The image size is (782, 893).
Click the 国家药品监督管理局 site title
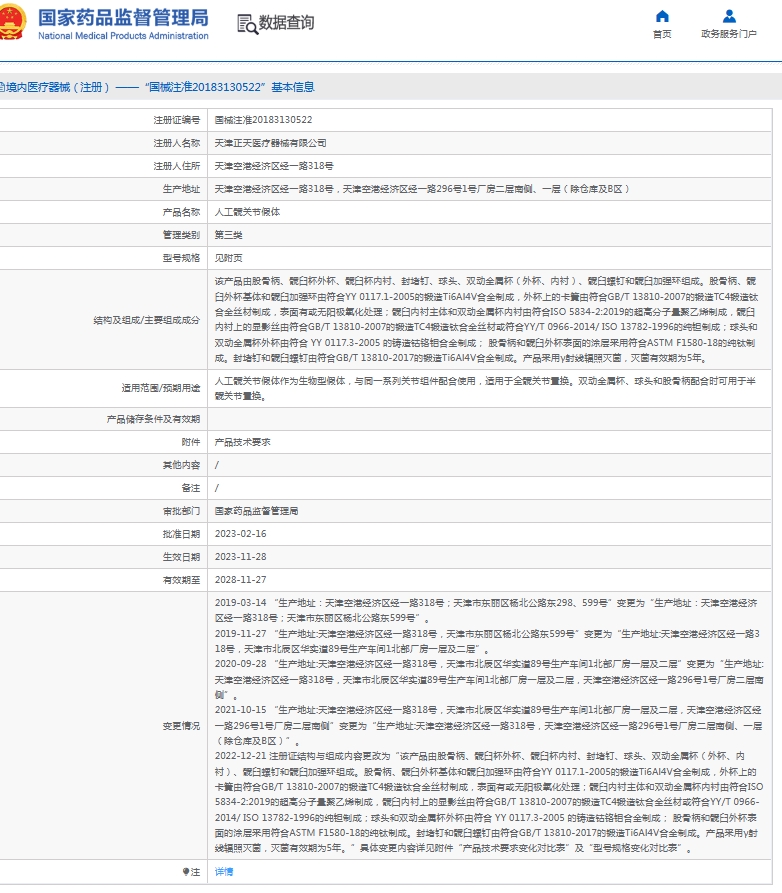point(124,18)
